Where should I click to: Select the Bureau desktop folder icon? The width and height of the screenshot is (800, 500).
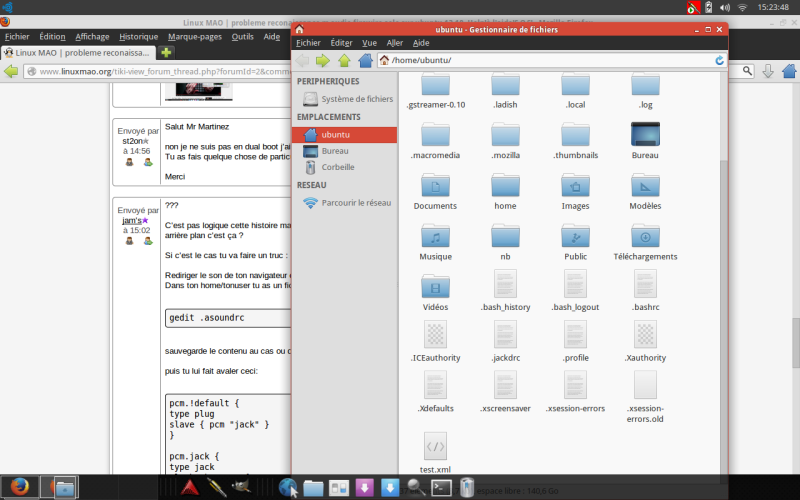(645, 141)
